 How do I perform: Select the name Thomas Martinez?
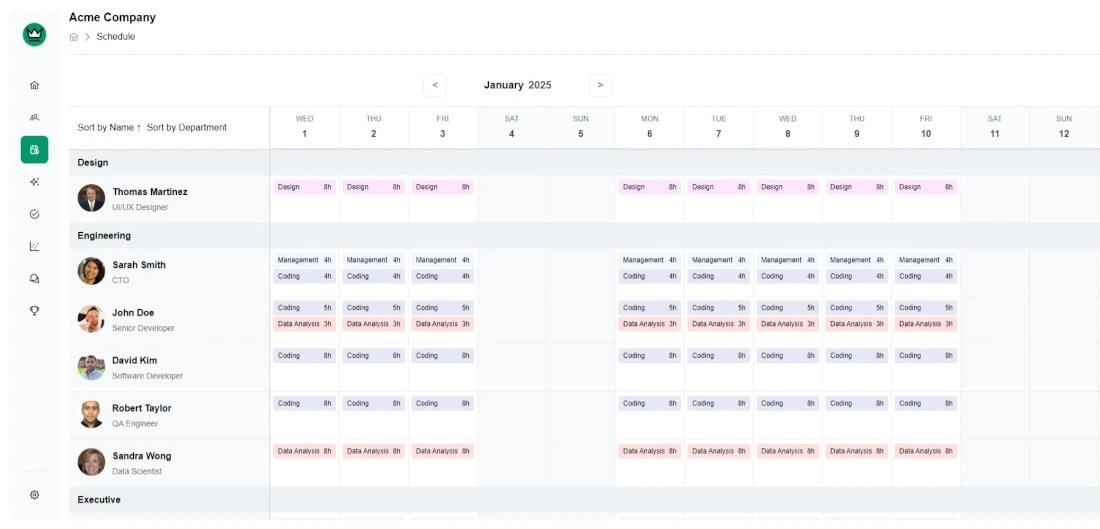click(150, 192)
